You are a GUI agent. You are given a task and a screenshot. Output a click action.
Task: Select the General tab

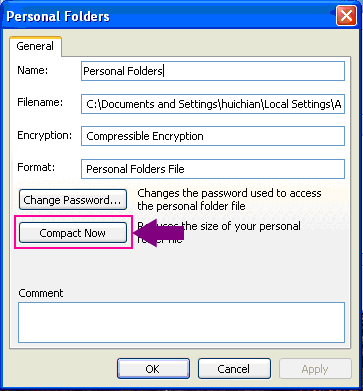[x=35, y=46]
